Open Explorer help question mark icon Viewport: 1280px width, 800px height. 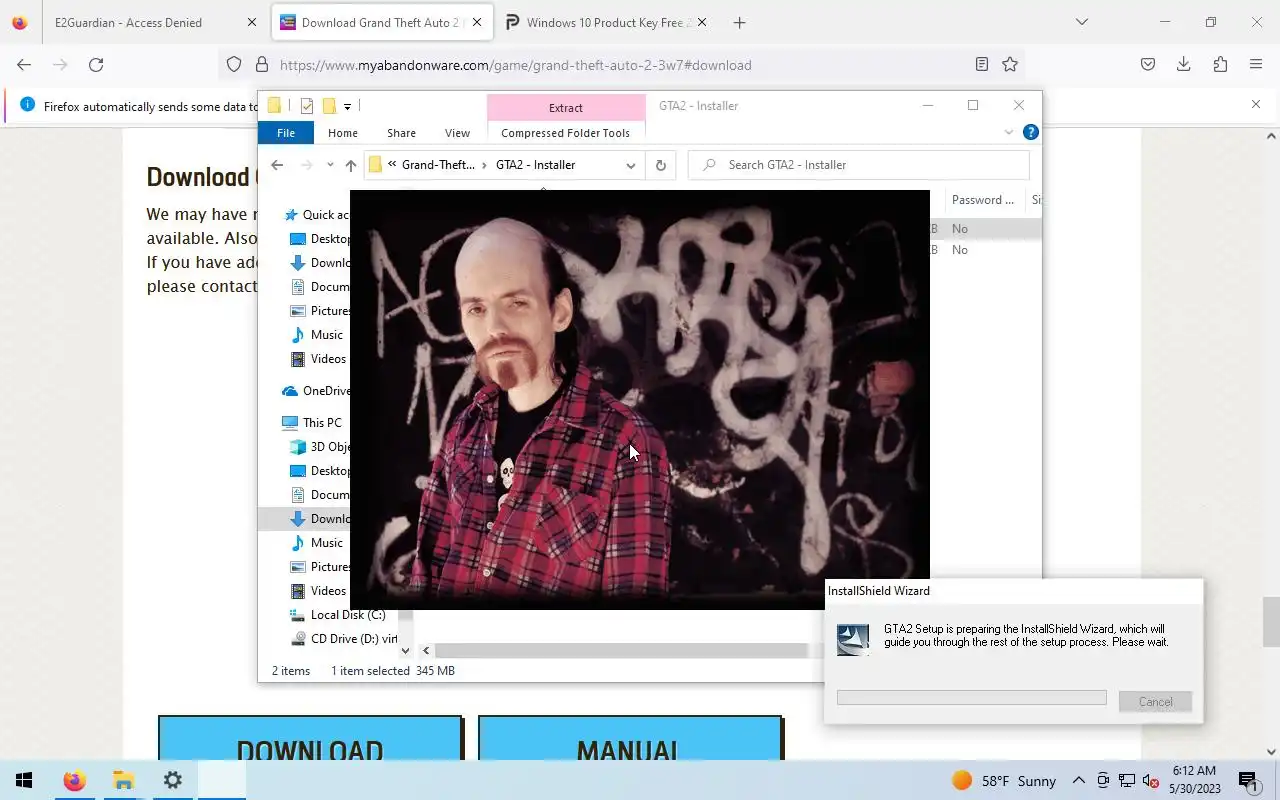click(x=1031, y=132)
